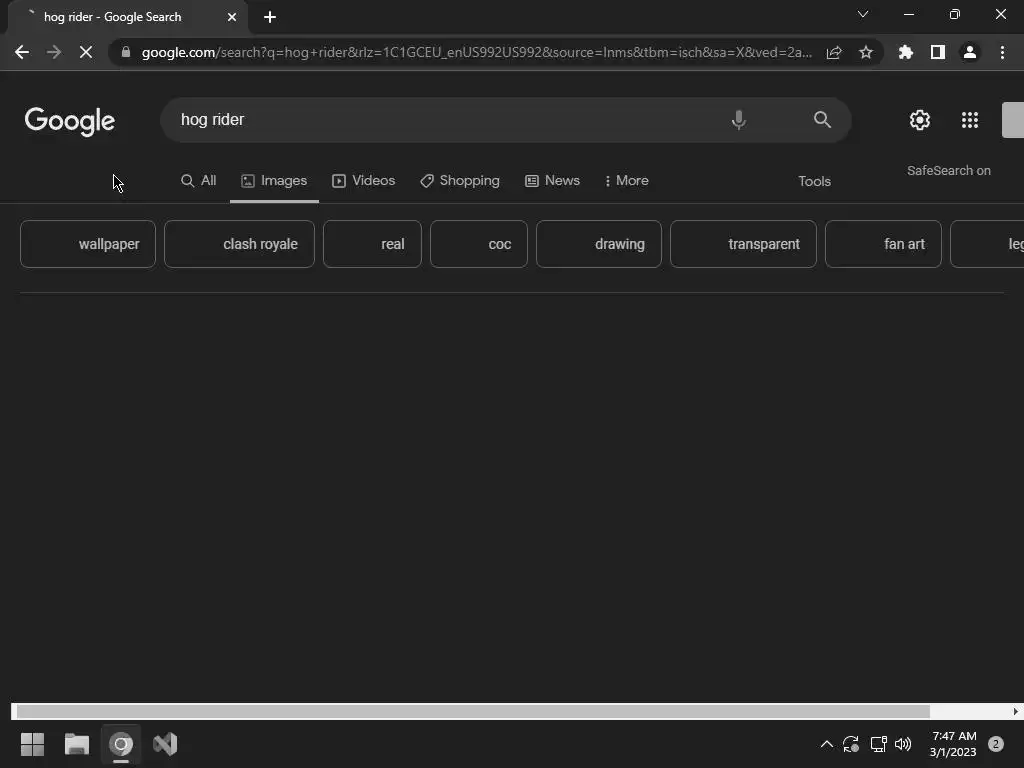The height and width of the screenshot is (768, 1024).
Task: Bookmark this tab with the star icon
Action: [x=866, y=52]
